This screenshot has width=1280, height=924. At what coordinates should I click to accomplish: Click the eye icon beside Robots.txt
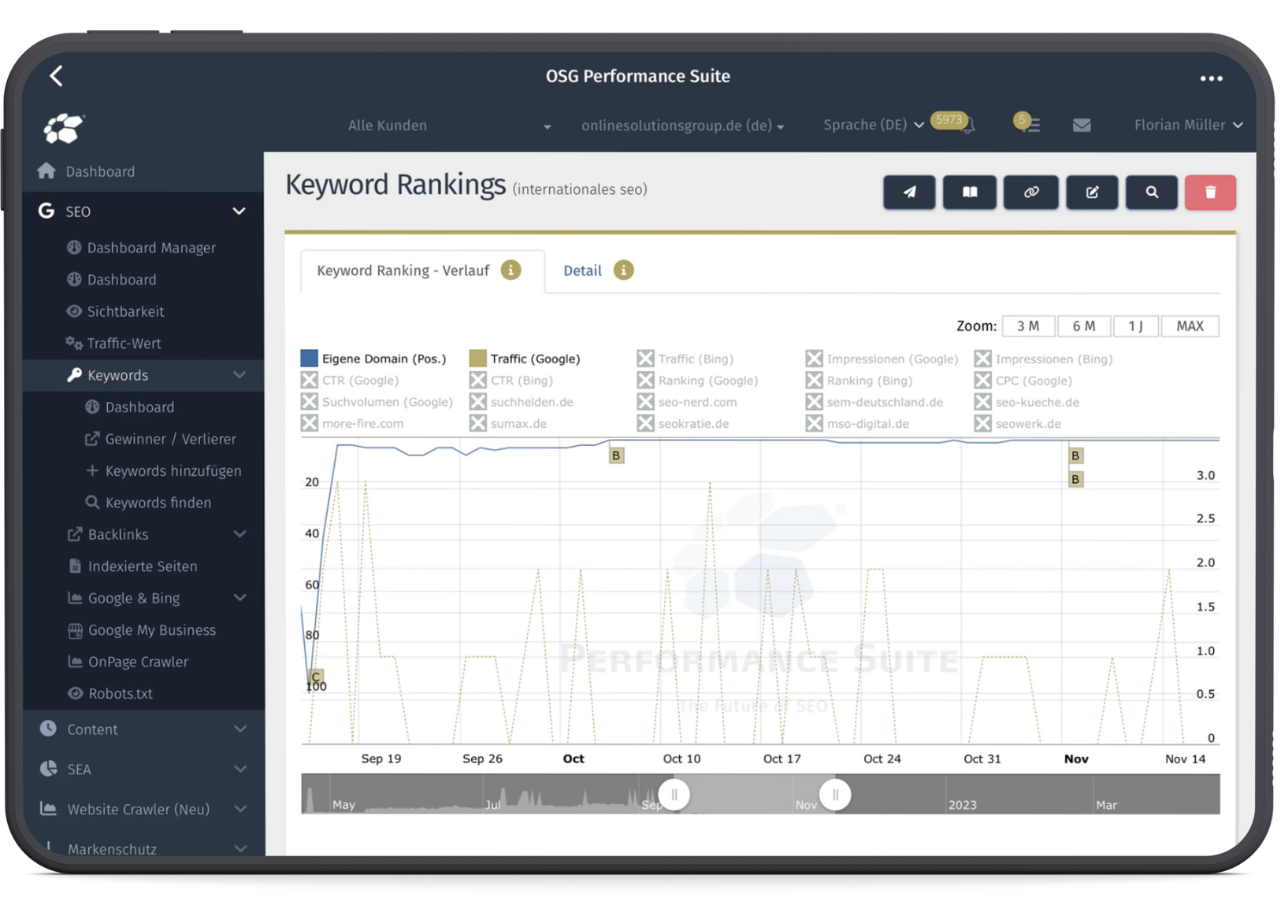pos(74,693)
